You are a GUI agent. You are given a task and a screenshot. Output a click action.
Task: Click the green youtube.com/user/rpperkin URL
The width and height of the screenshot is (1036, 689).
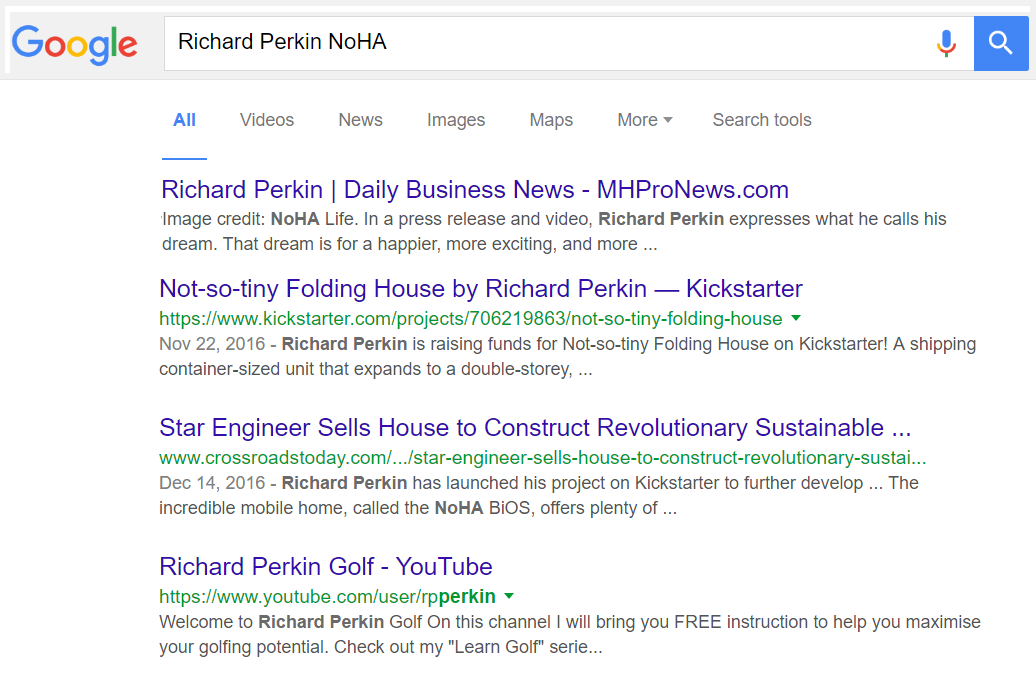327,597
